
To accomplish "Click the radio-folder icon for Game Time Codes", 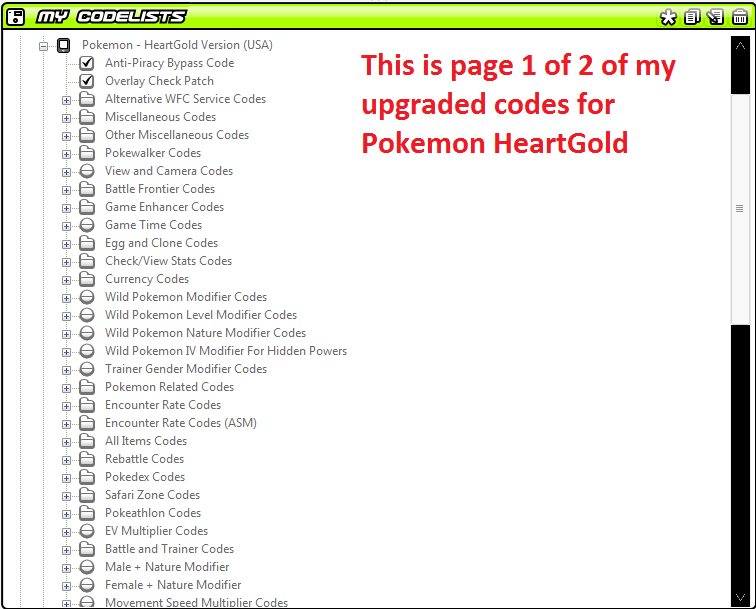I will point(87,225).
